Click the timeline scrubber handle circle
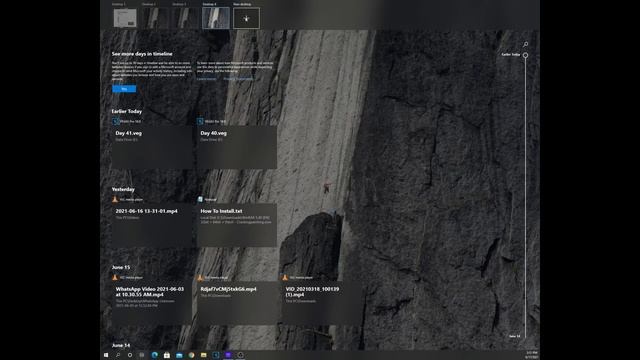This screenshot has height=360, width=640. 525,55
